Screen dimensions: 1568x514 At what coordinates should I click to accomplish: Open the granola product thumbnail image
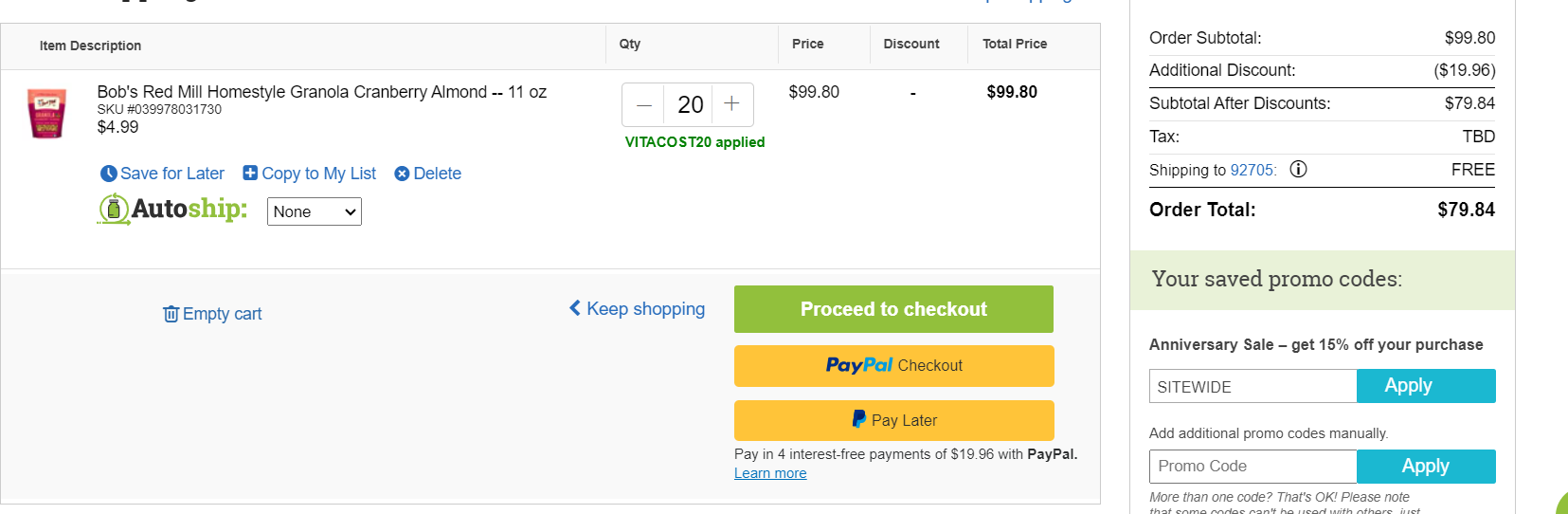pos(46,114)
